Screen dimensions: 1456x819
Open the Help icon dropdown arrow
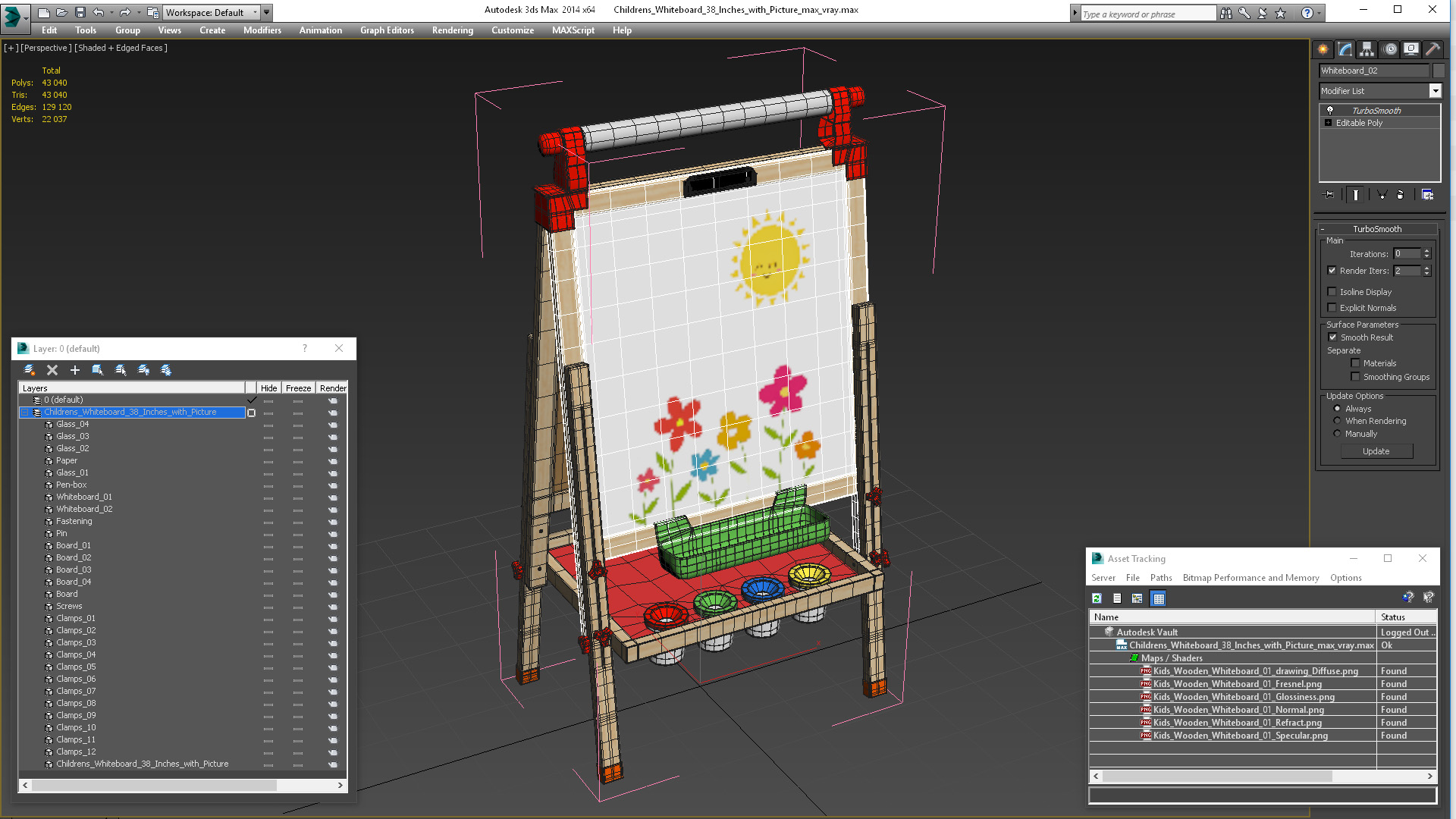coord(1320,13)
